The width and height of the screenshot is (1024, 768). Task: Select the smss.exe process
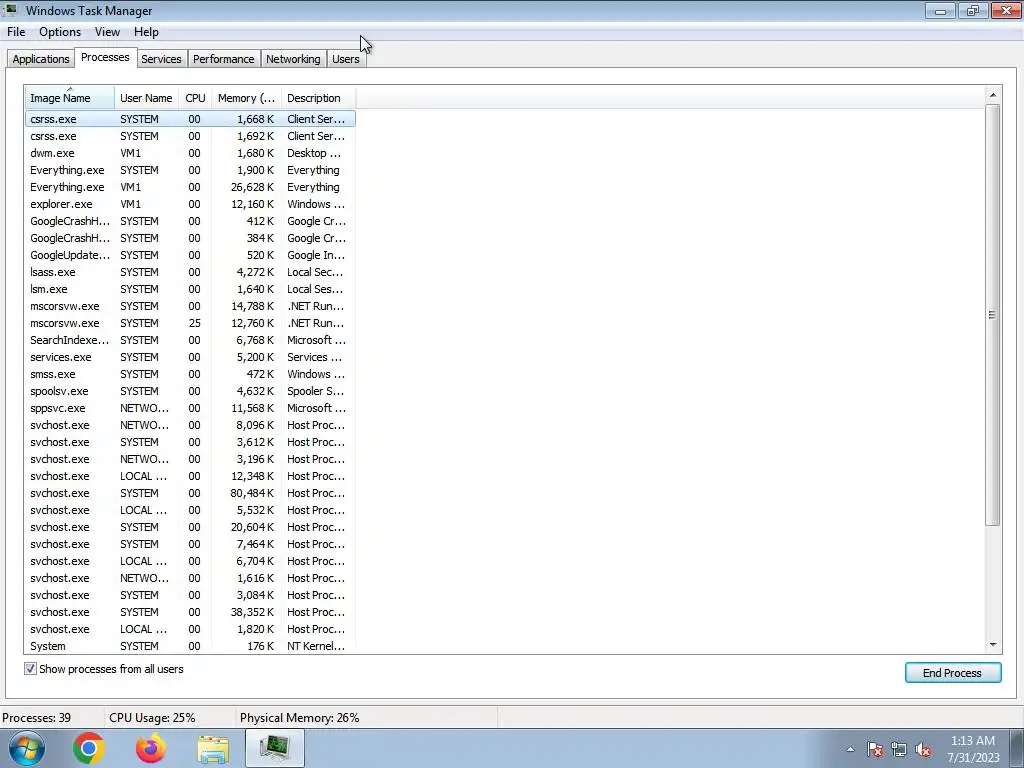190,374
